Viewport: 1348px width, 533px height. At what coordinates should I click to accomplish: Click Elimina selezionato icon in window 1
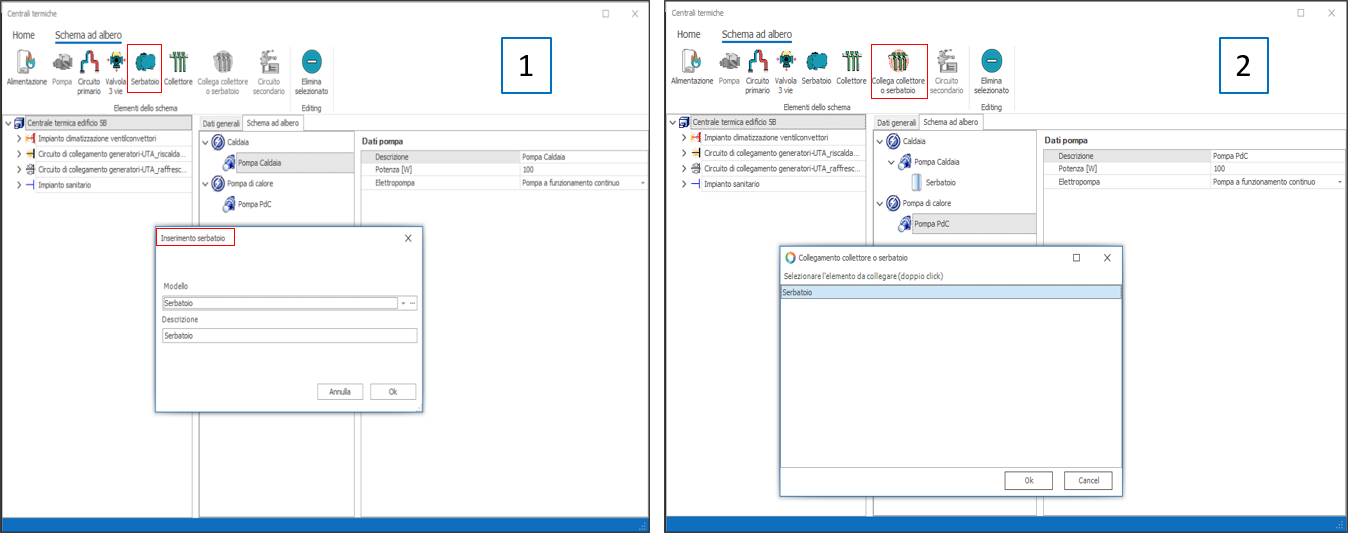pos(312,70)
